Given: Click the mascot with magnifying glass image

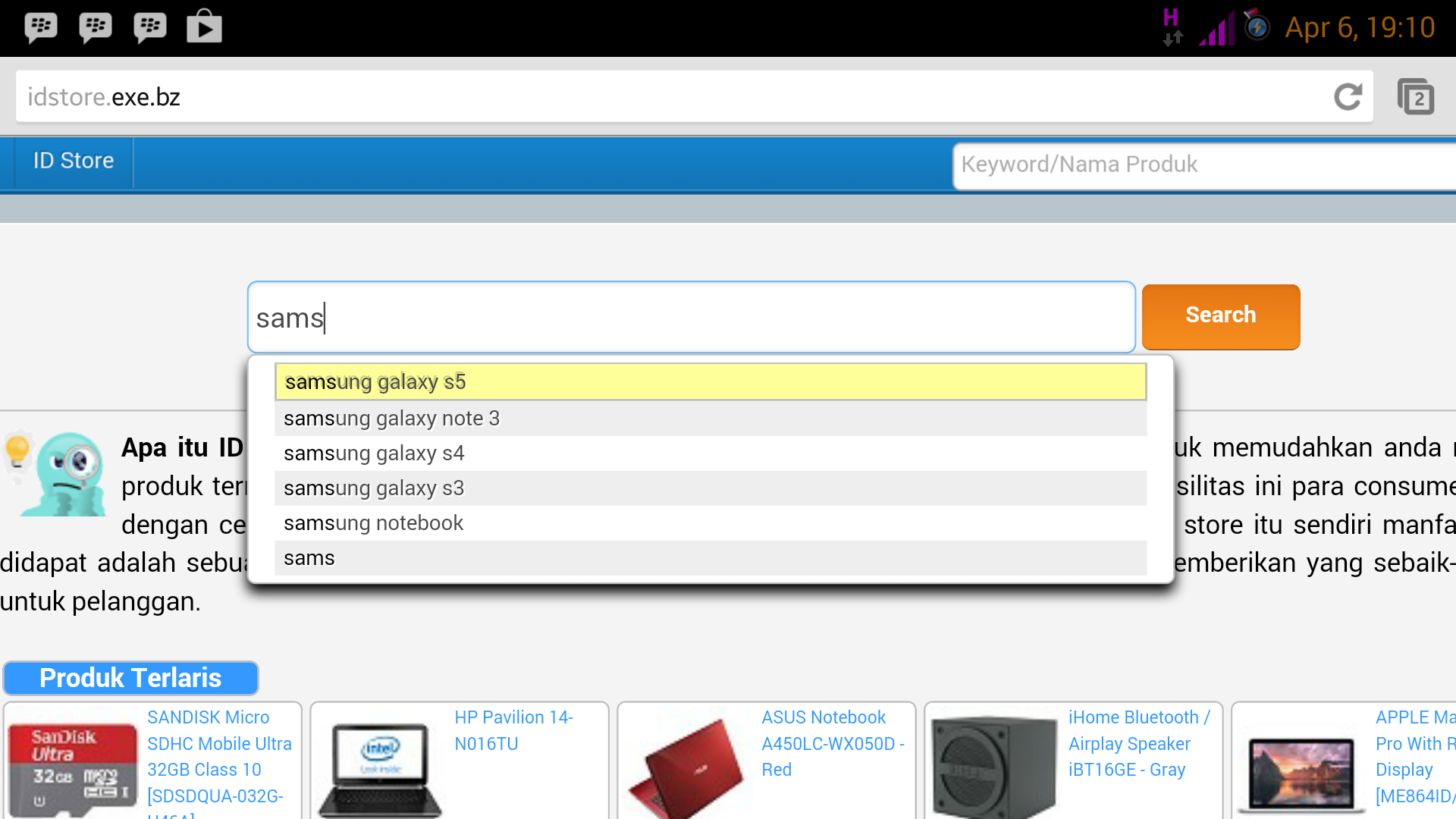Looking at the screenshot, I should (55, 474).
